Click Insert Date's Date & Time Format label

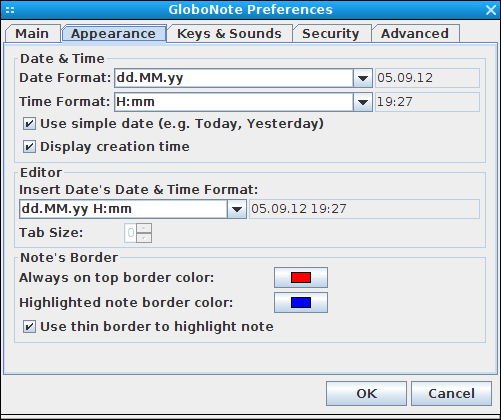click(139, 190)
